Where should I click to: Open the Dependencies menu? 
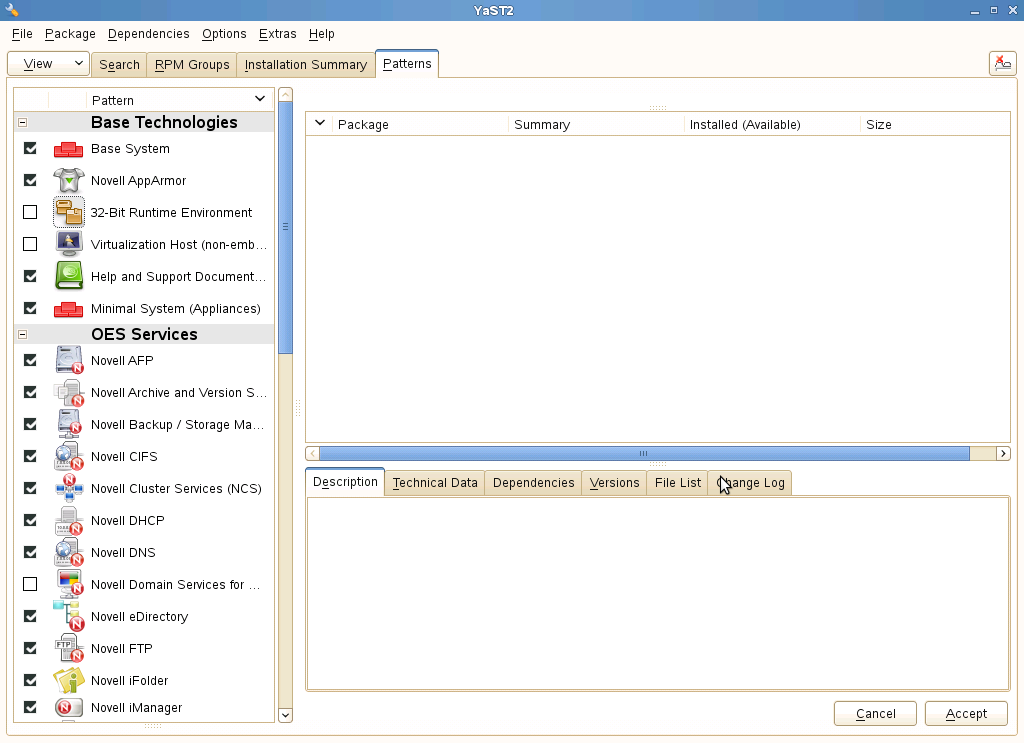(x=148, y=33)
